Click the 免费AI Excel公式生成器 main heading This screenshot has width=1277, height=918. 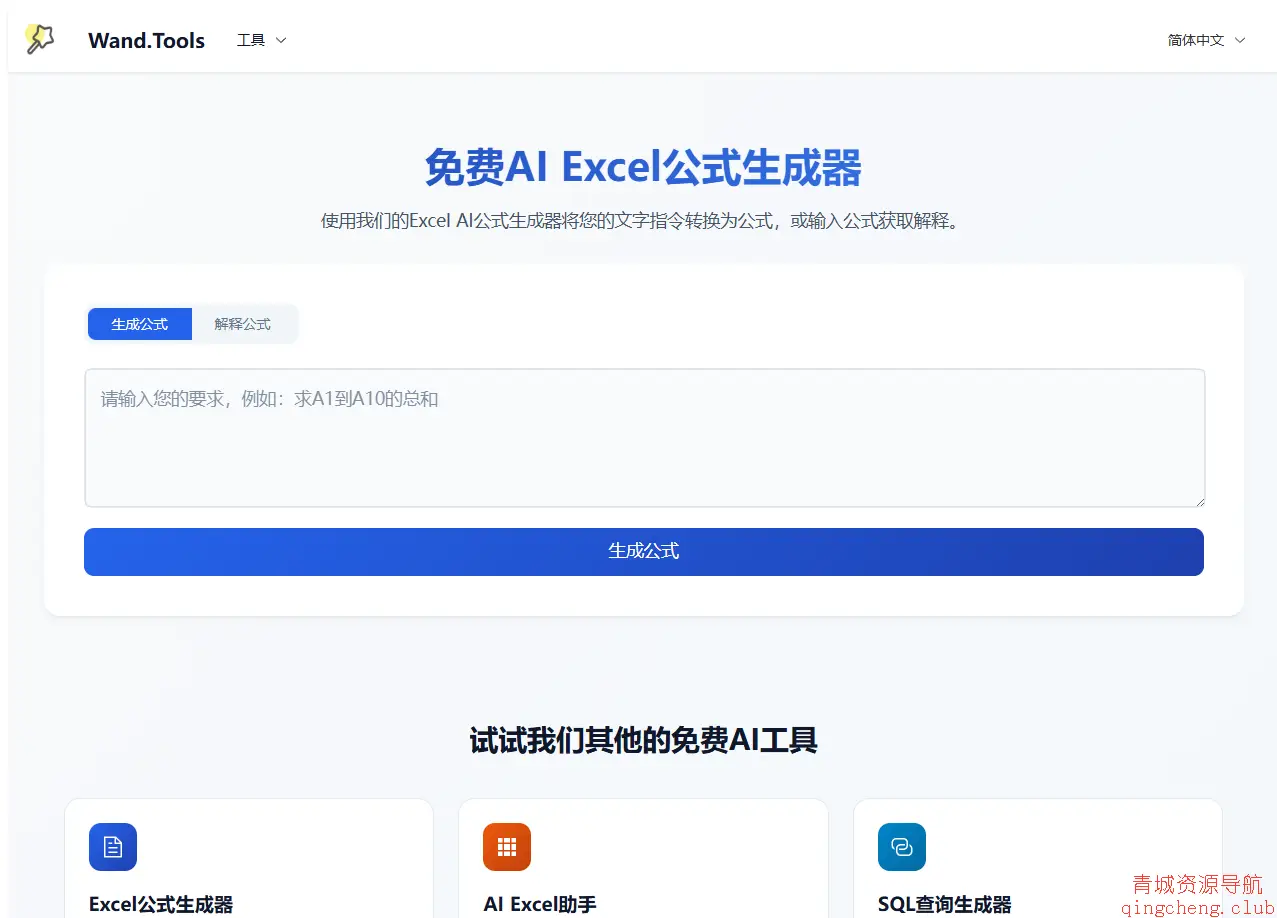643,167
